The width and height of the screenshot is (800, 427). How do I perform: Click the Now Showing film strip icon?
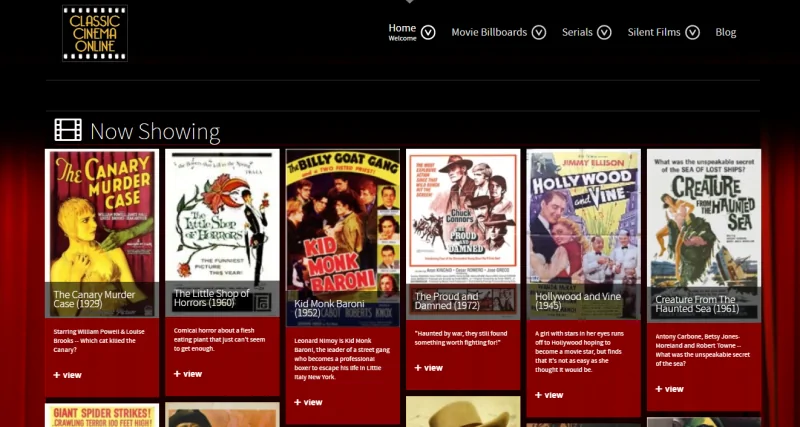click(x=68, y=130)
